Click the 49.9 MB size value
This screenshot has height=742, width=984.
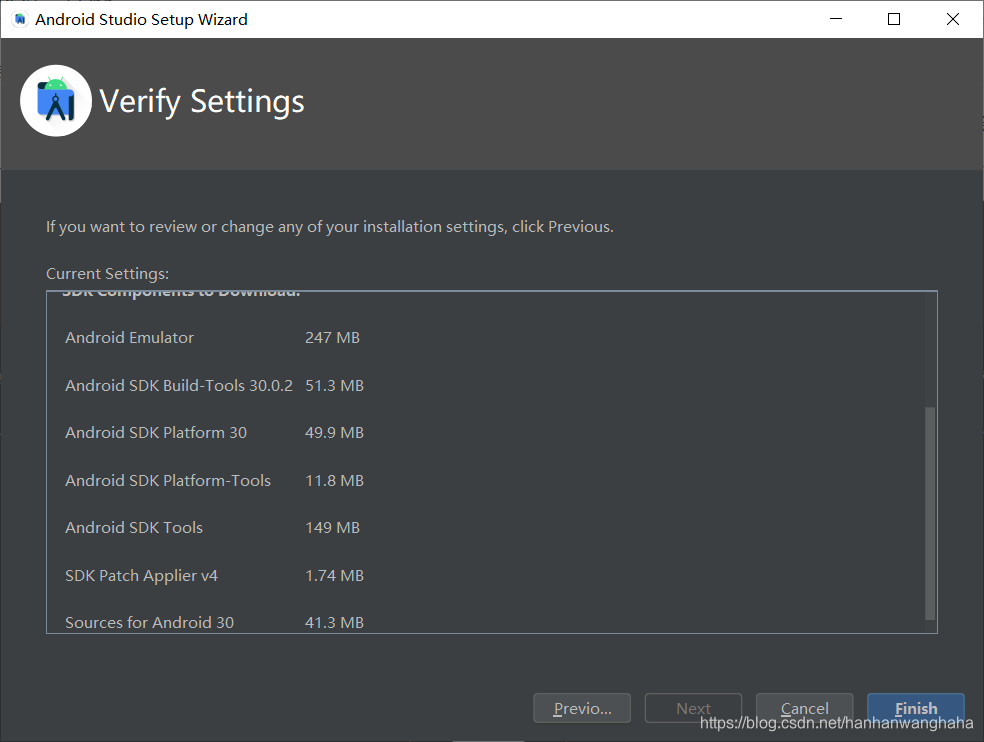click(334, 433)
